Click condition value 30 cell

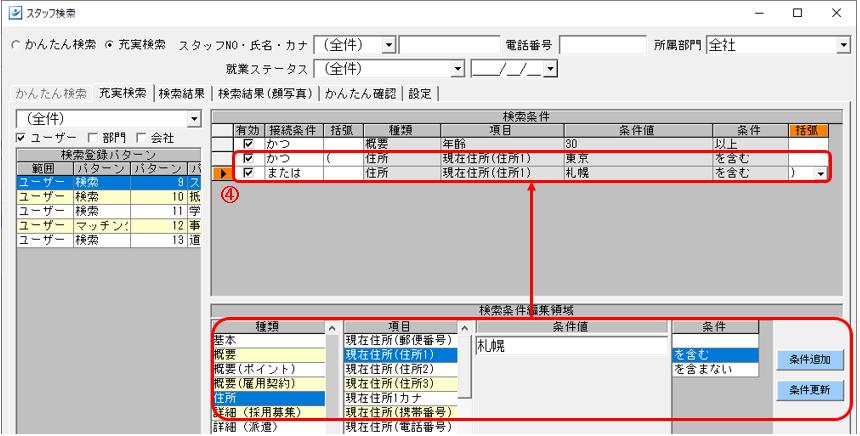point(638,144)
